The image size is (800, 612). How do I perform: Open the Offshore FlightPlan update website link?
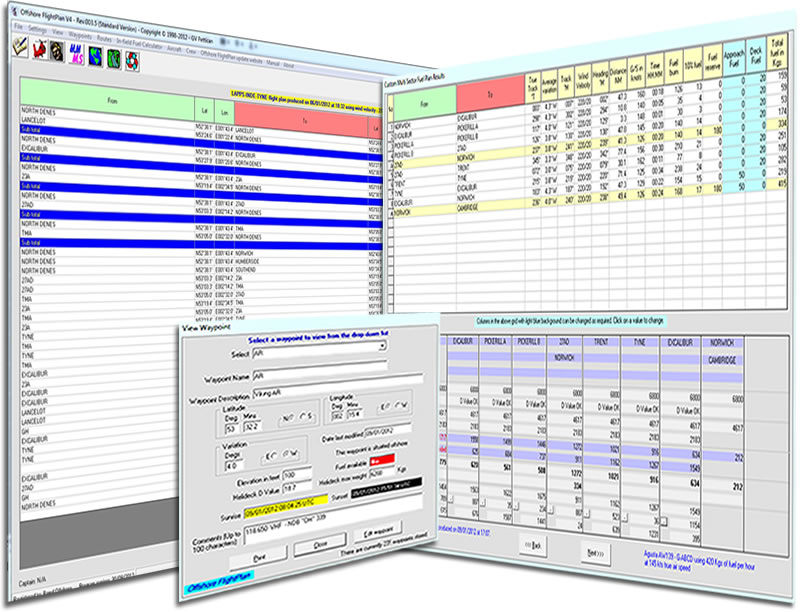tap(232, 57)
